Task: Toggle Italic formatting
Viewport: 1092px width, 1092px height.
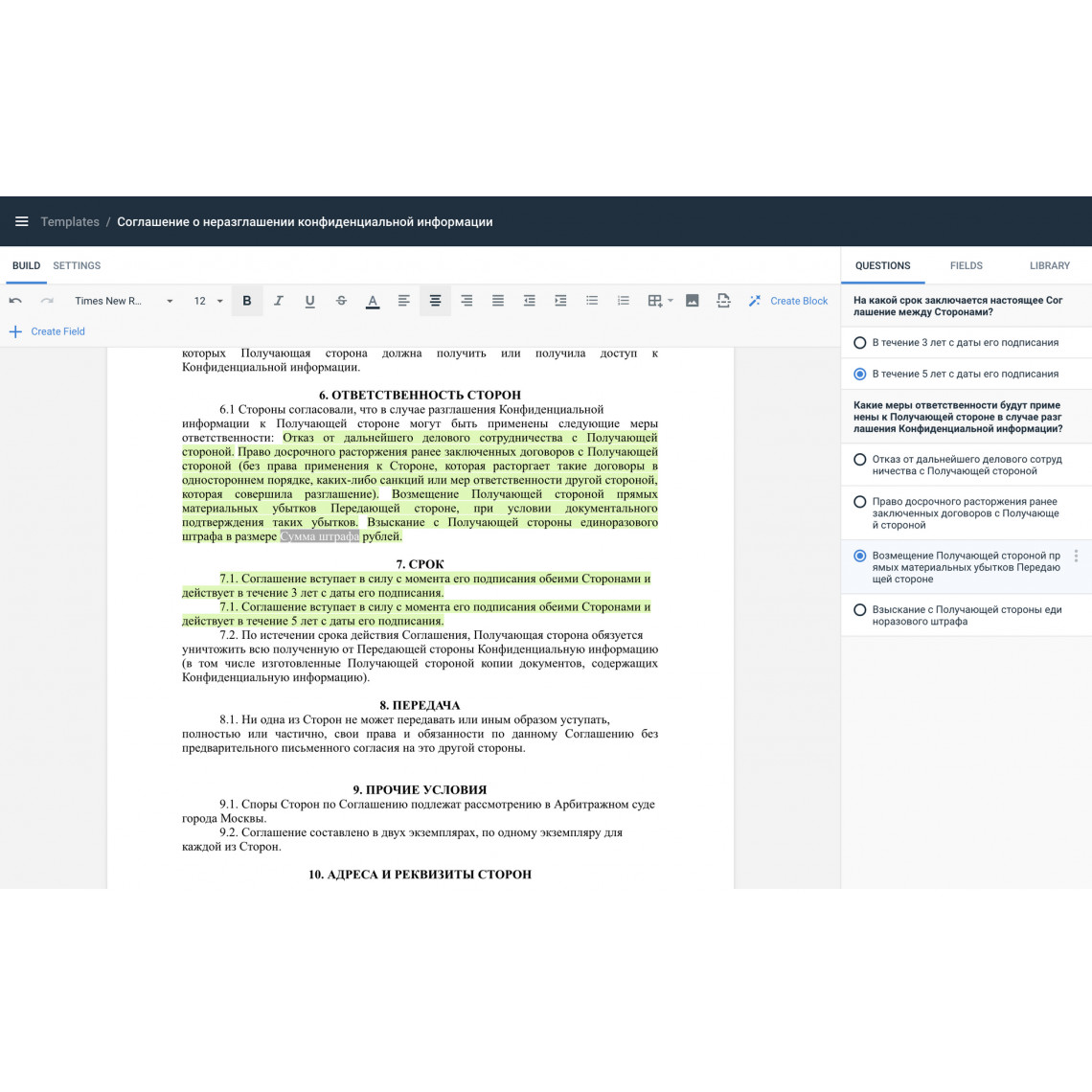Action: [278, 301]
